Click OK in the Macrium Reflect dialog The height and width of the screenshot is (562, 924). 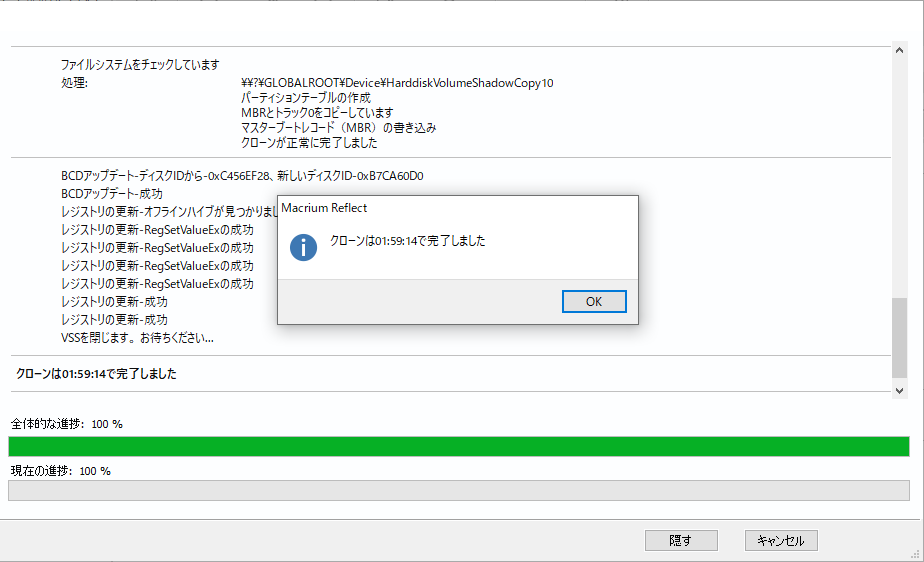pos(594,302)
